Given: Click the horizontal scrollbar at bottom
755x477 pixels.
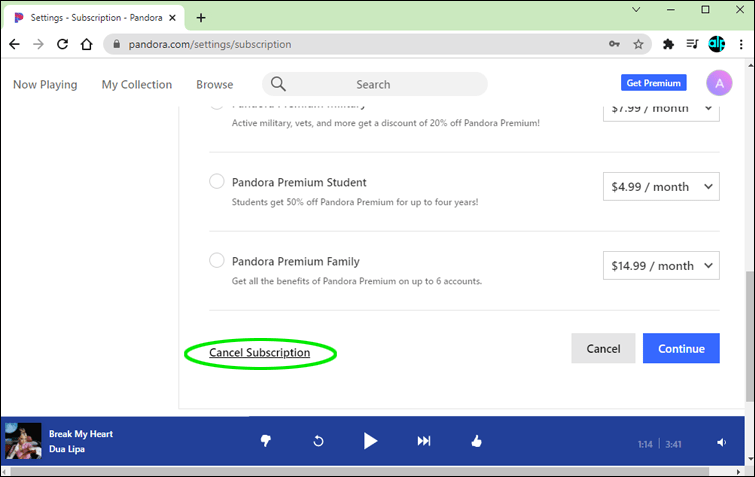Looking at the screenshot, I should (x=360, y=471).
